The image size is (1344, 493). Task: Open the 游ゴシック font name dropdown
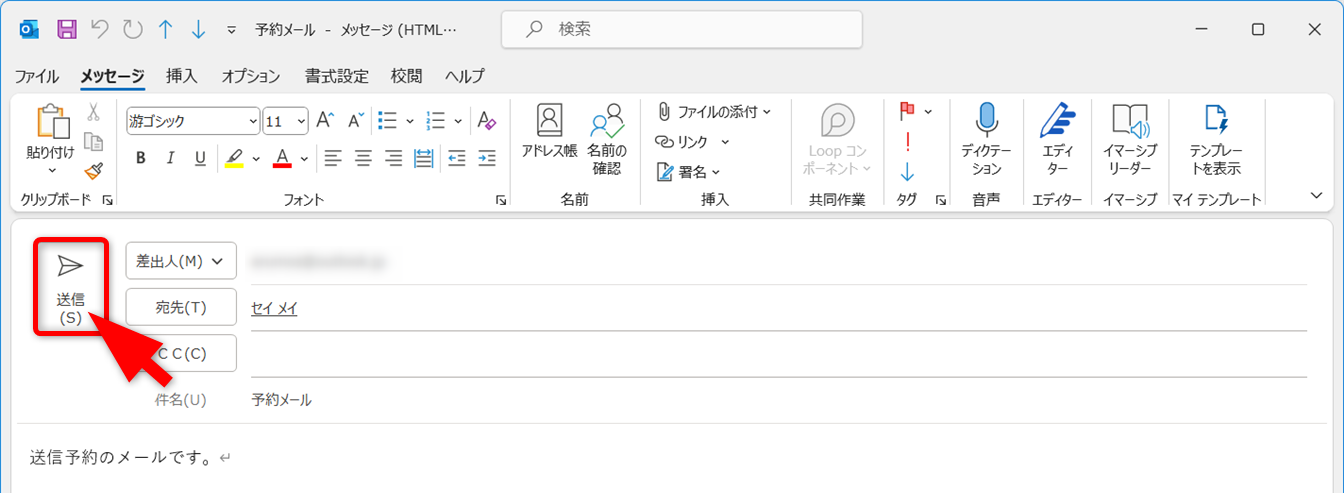click(192, 121)
